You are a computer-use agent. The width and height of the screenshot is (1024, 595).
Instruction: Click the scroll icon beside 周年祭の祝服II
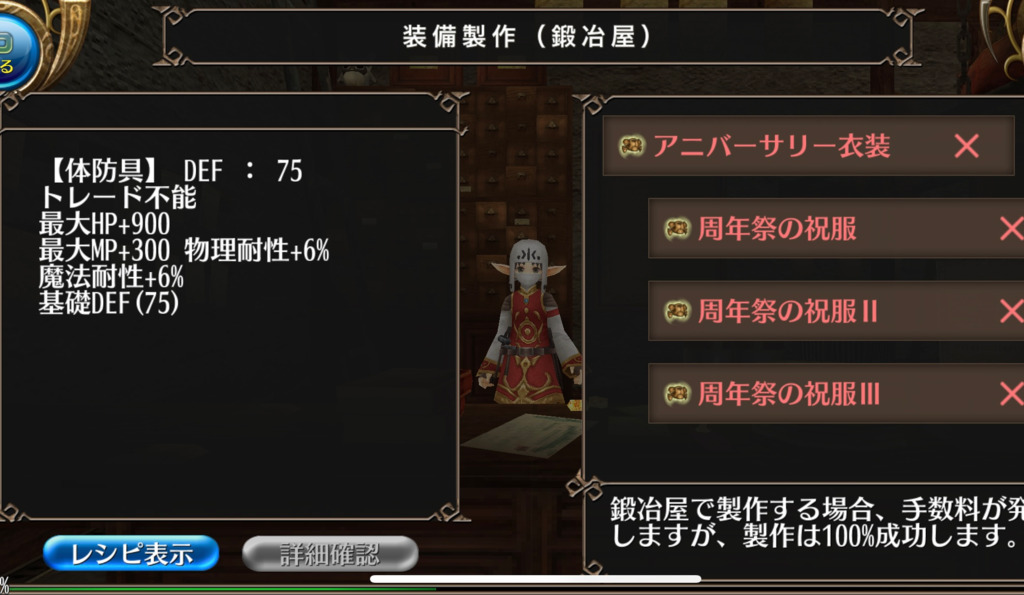(x=677, y=311)
